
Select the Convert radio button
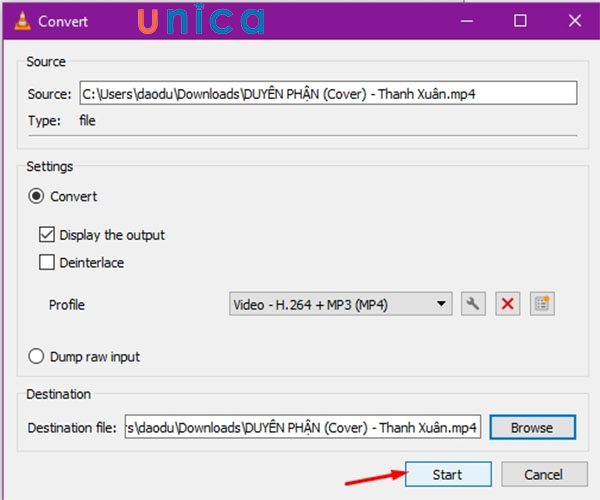click(36, 196)
